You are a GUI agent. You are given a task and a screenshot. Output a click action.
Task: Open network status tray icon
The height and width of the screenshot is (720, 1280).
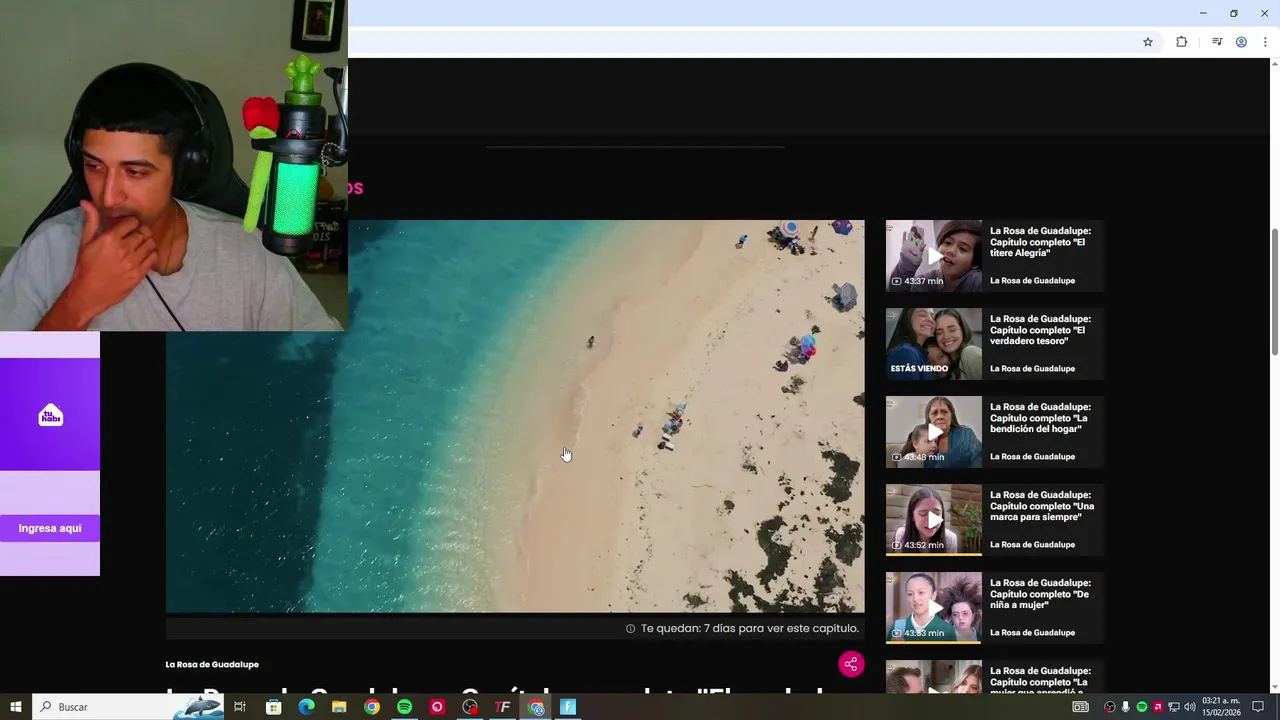click(x=1174, y=707)
